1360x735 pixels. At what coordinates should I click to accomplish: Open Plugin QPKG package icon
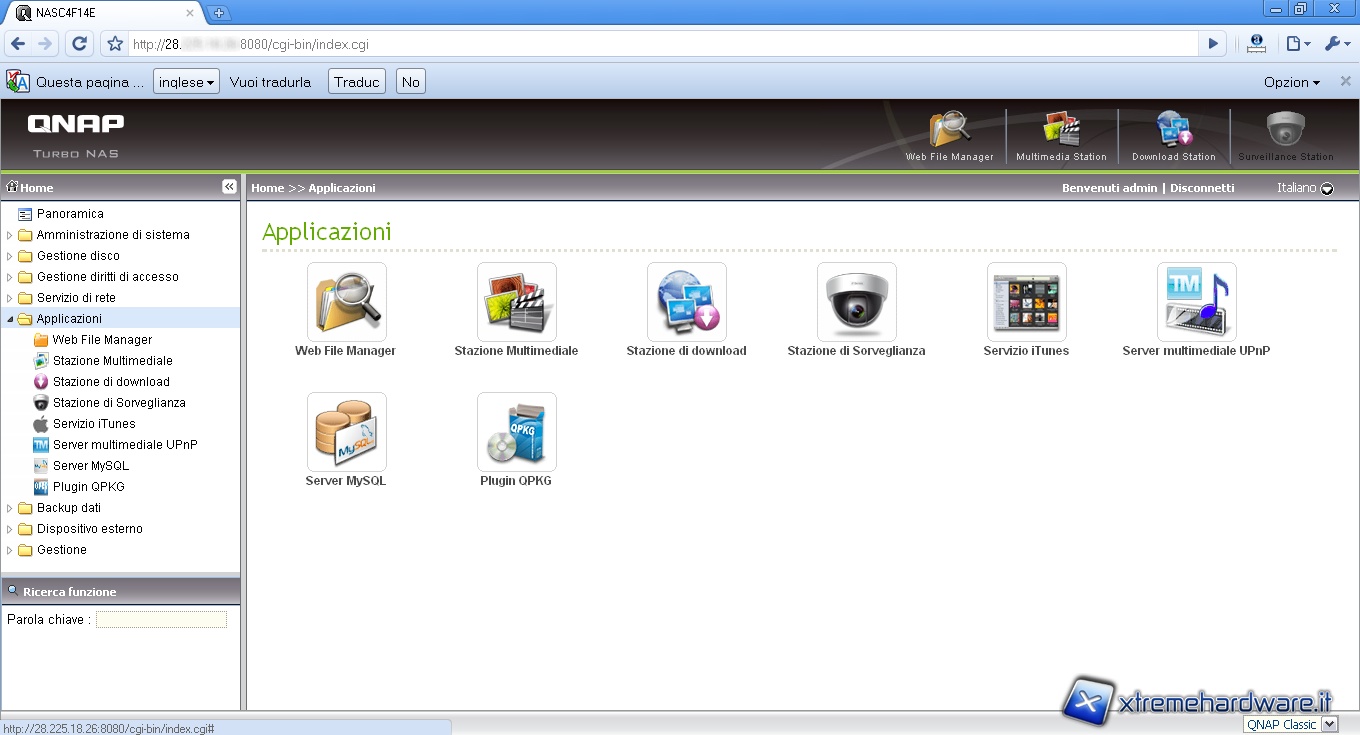[x=516, y=432]
